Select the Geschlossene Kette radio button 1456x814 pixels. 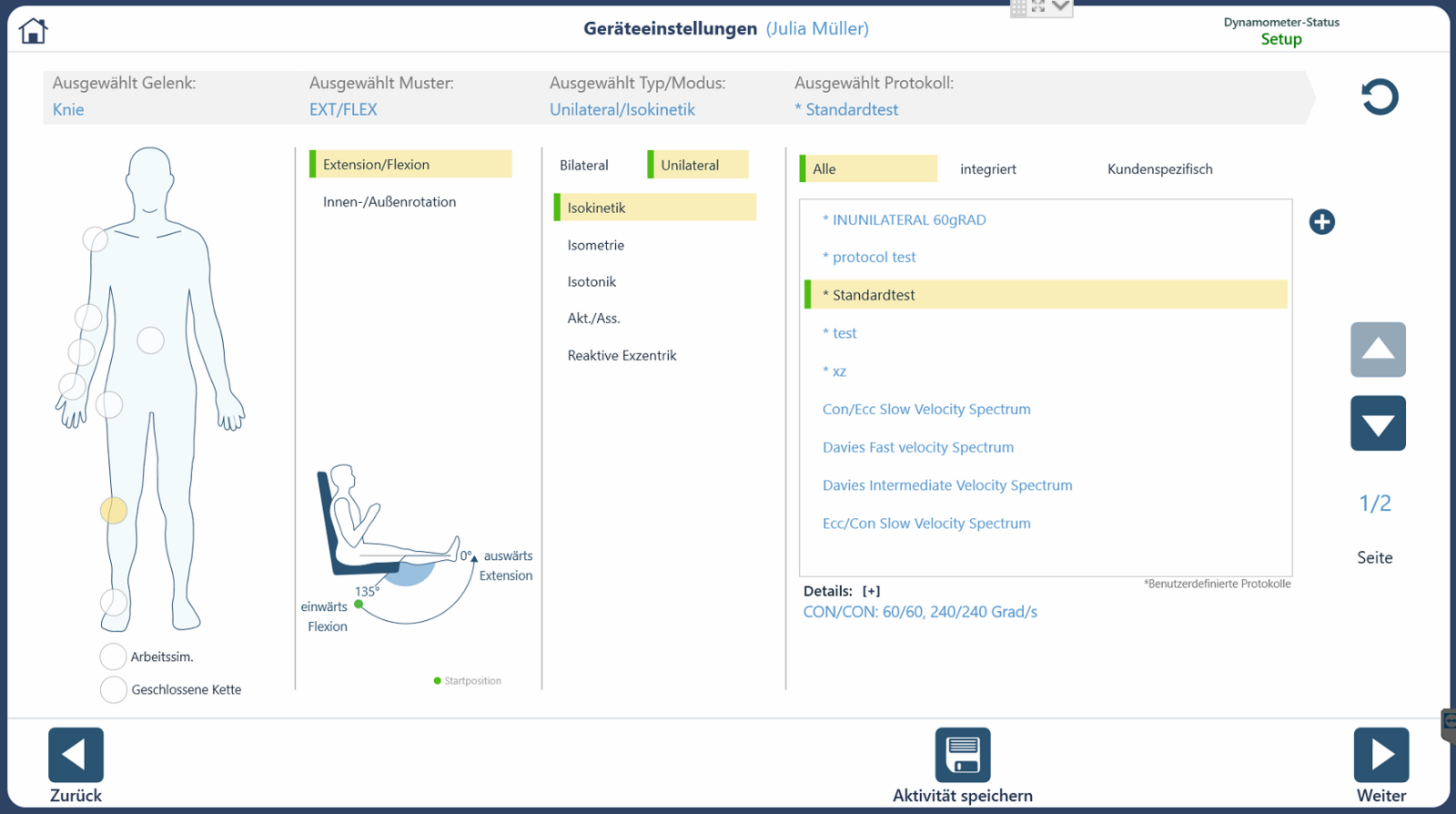(113, 689)
